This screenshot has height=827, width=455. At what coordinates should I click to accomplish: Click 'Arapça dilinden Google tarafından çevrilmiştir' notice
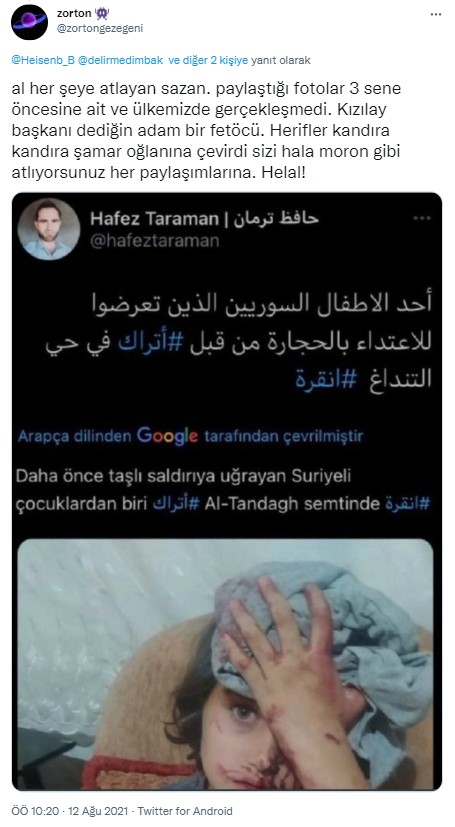pos(190,436)
